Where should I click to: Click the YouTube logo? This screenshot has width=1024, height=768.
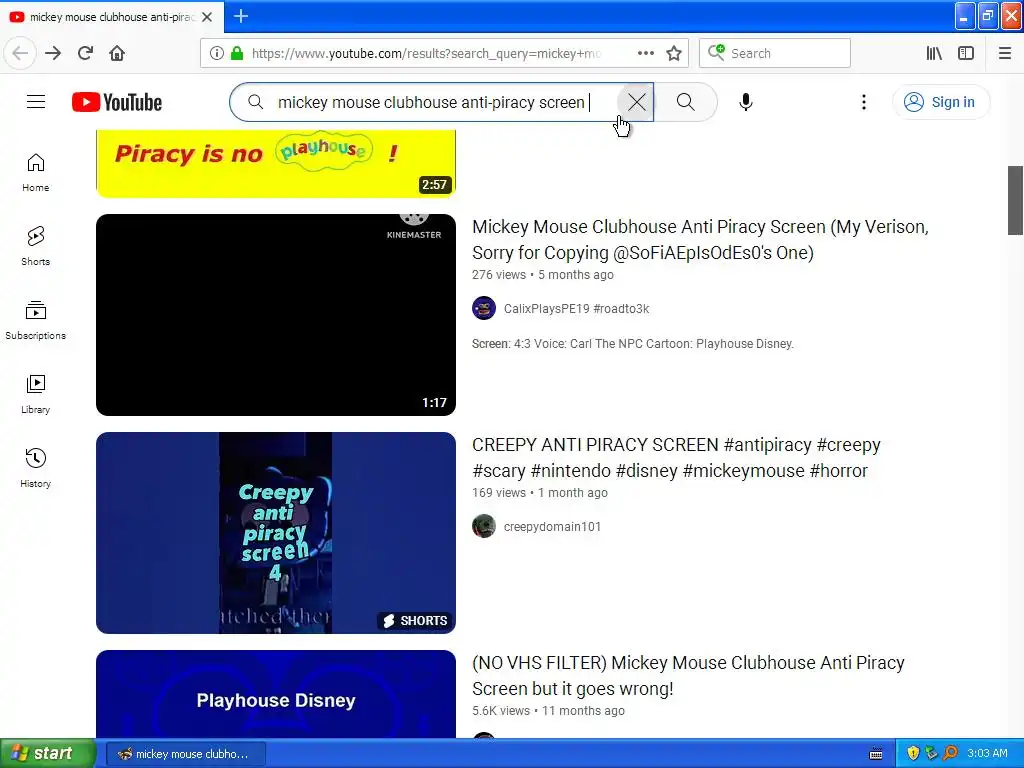pyautogui.click(x=117, y=103)
